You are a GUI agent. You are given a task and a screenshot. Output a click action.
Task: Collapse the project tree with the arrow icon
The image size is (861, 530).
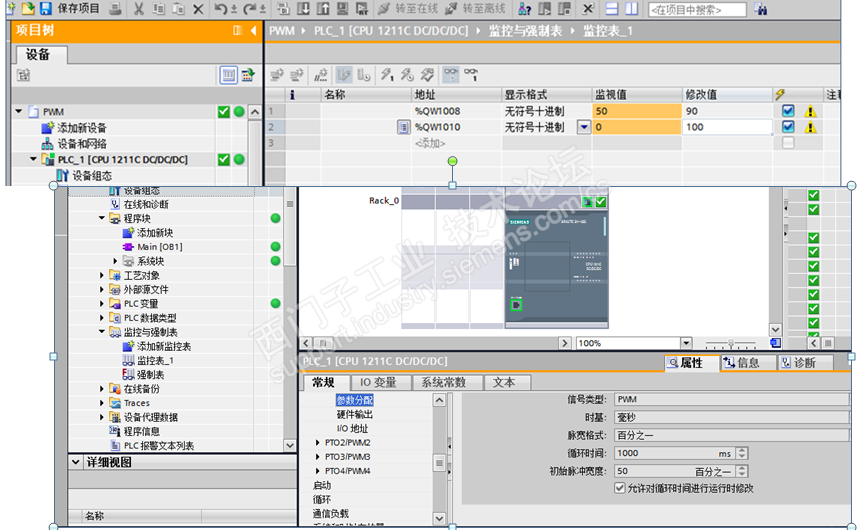pos(253,31)
